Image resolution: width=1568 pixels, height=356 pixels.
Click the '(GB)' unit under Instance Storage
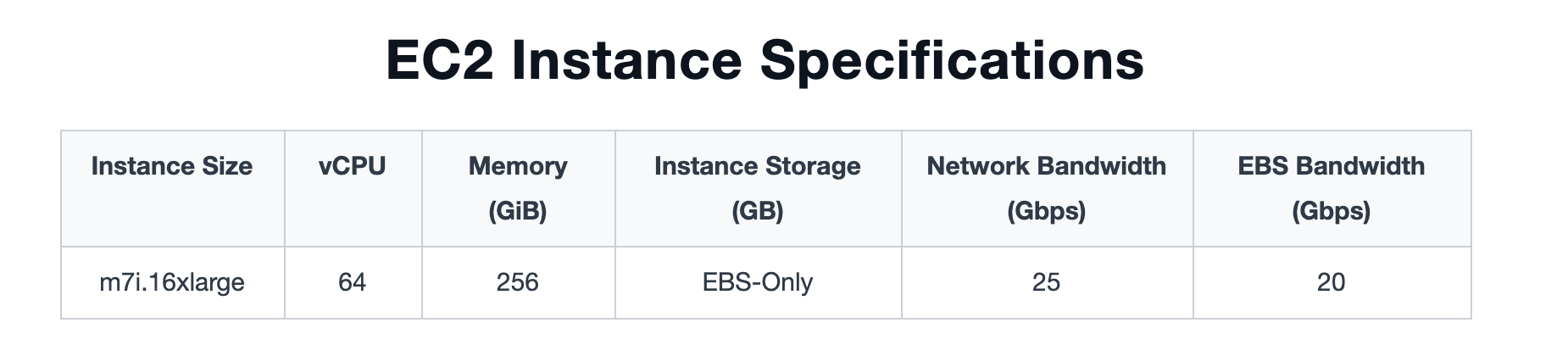pos(757,210)
